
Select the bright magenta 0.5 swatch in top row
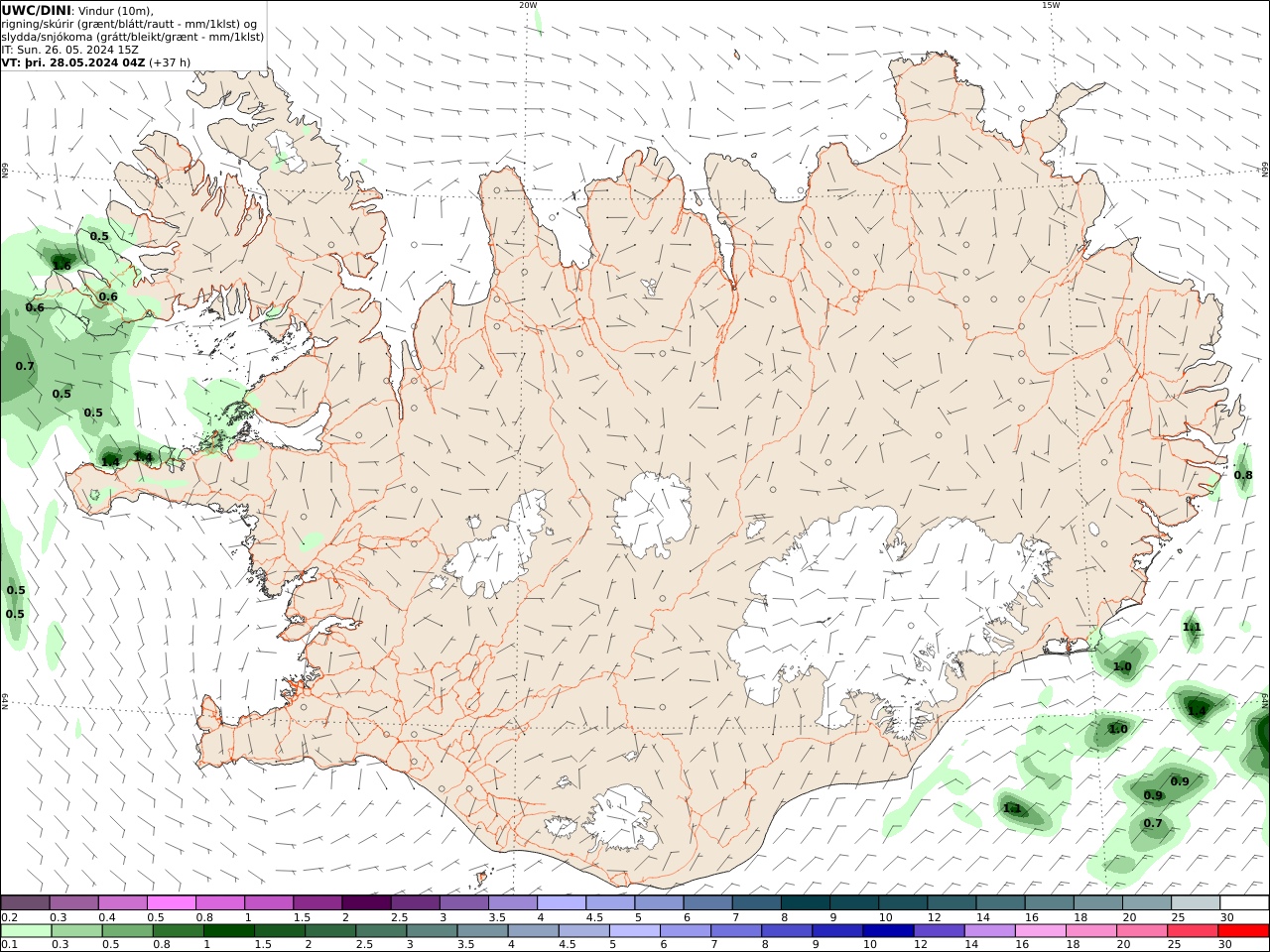tap(172, 902)
